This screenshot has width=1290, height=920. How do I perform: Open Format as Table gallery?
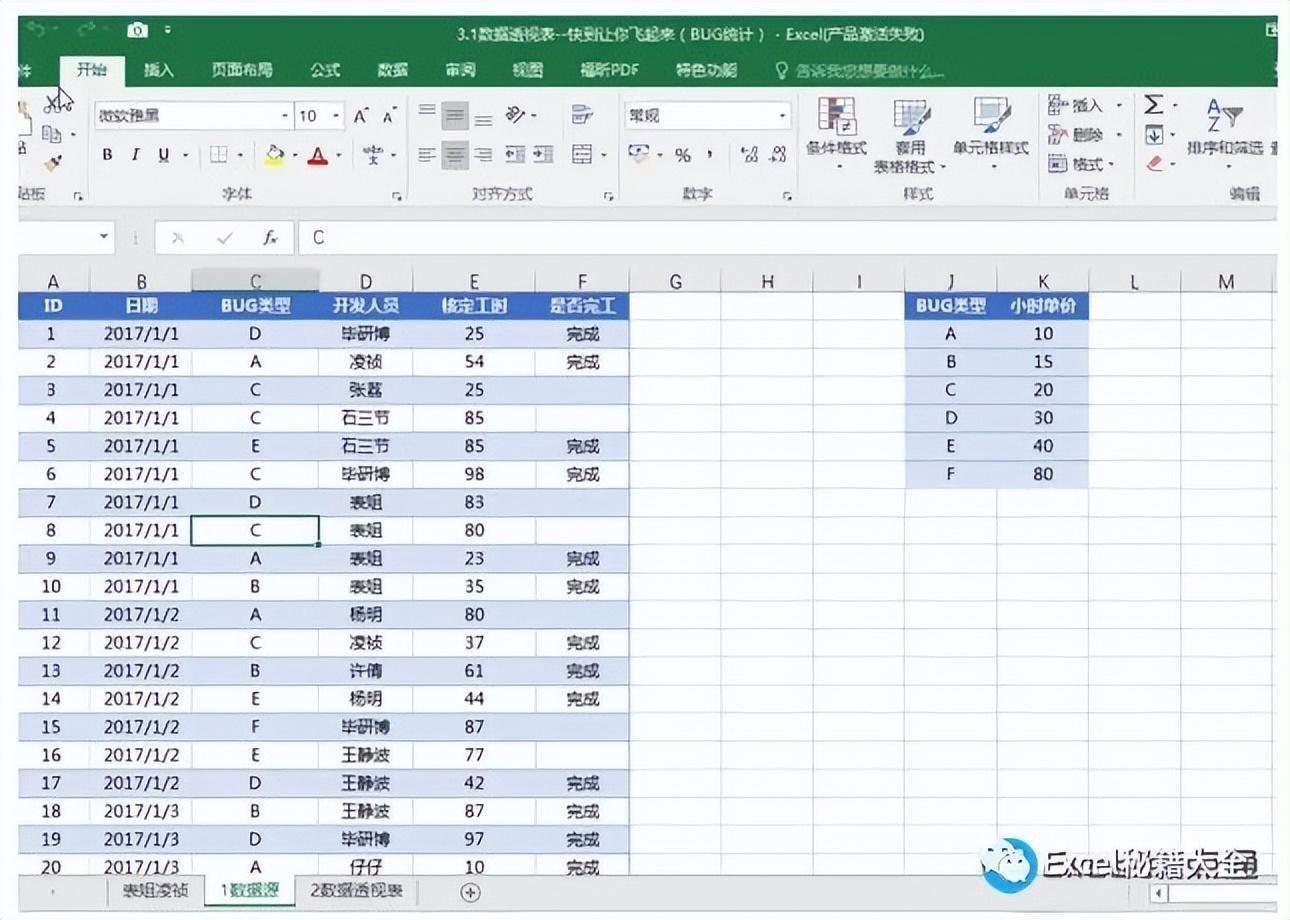click(910, 135)
